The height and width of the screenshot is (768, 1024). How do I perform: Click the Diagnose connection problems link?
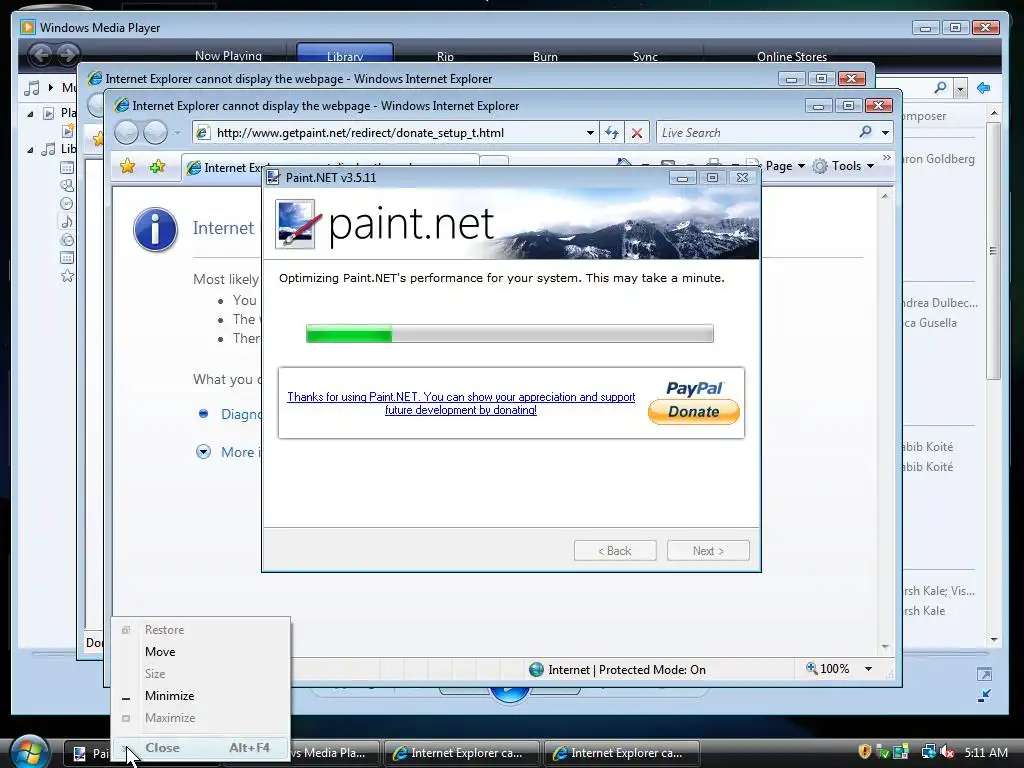[x=241, y=414]
